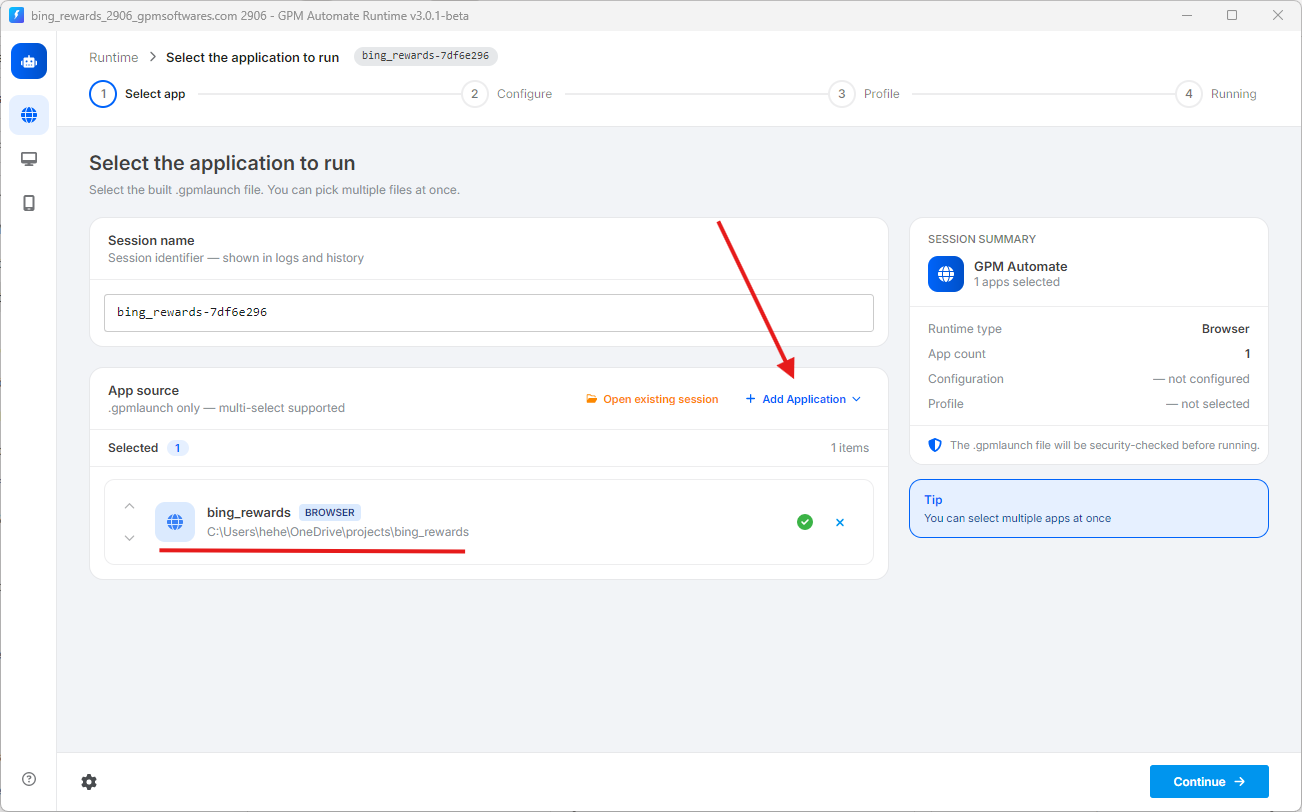Go to step 2 Configure
This screenshot has height=812, width=1302.
click(507, 94)
